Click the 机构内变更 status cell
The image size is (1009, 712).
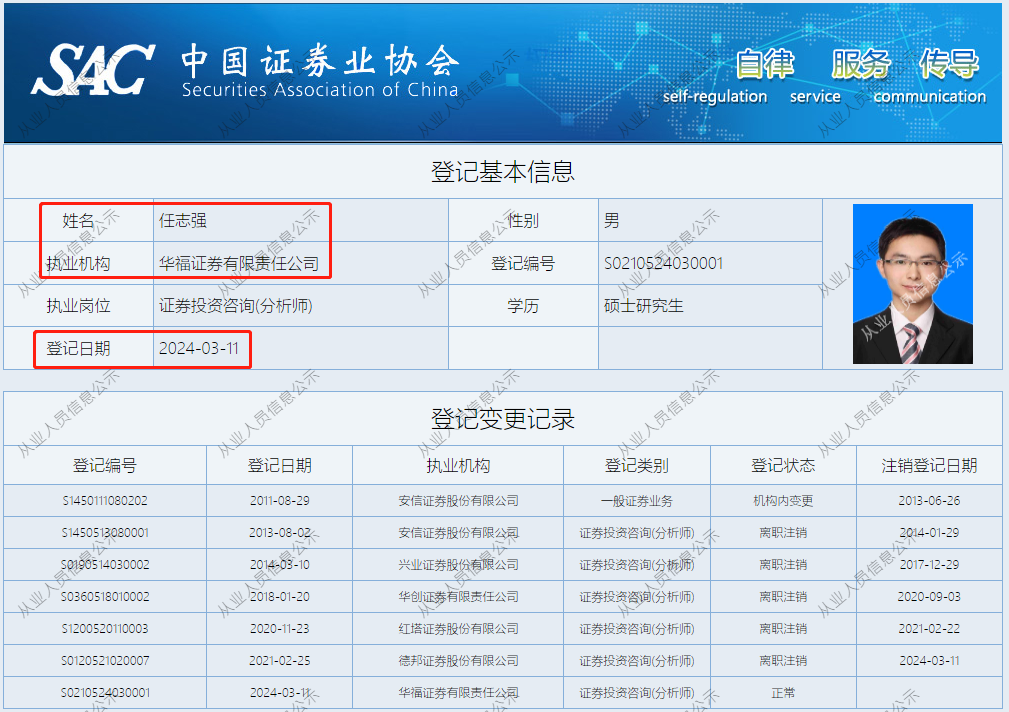(x=783, y=501)
